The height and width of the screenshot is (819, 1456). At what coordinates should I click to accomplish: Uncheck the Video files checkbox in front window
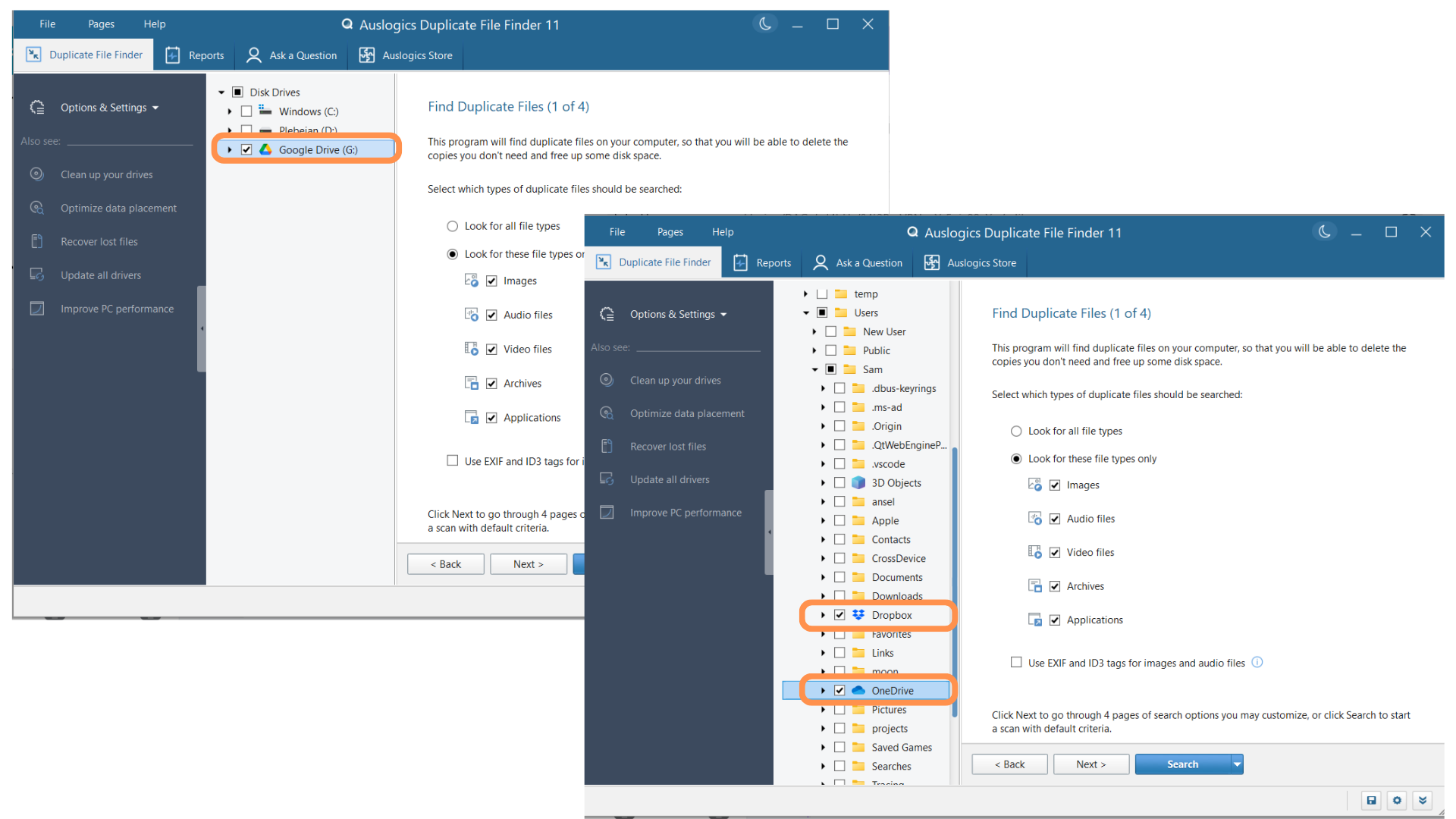click(1054, 553)
